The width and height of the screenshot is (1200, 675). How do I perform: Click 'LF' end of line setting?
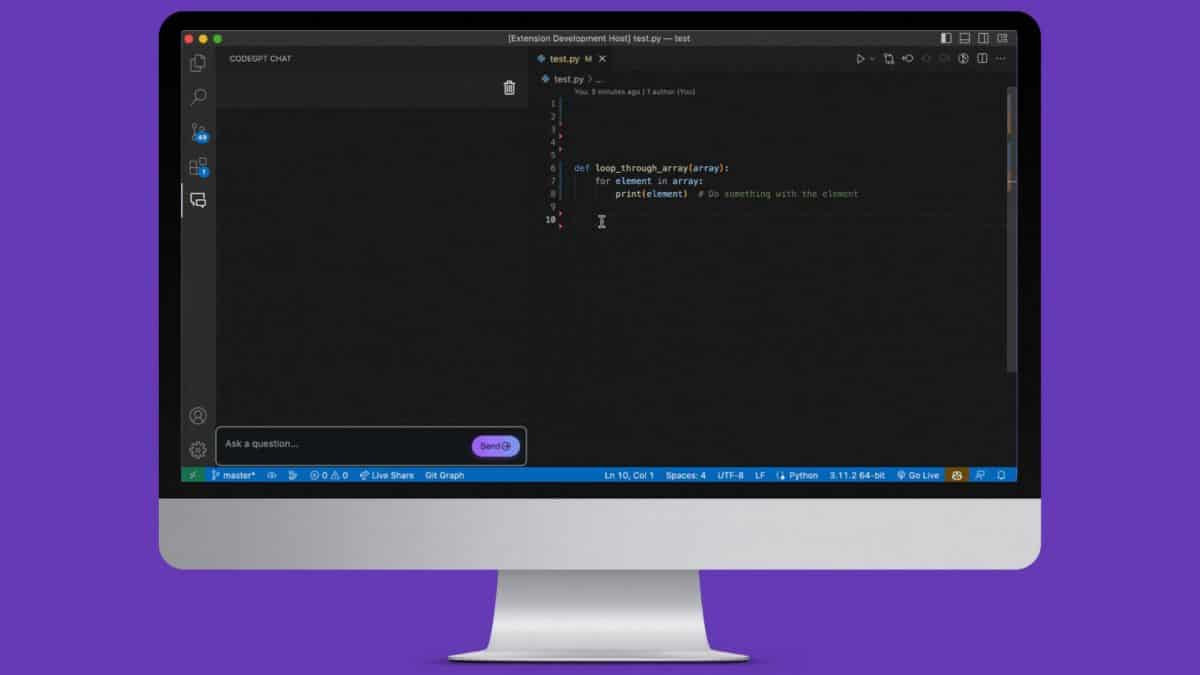pyautogui.click(x=760, y=475)
